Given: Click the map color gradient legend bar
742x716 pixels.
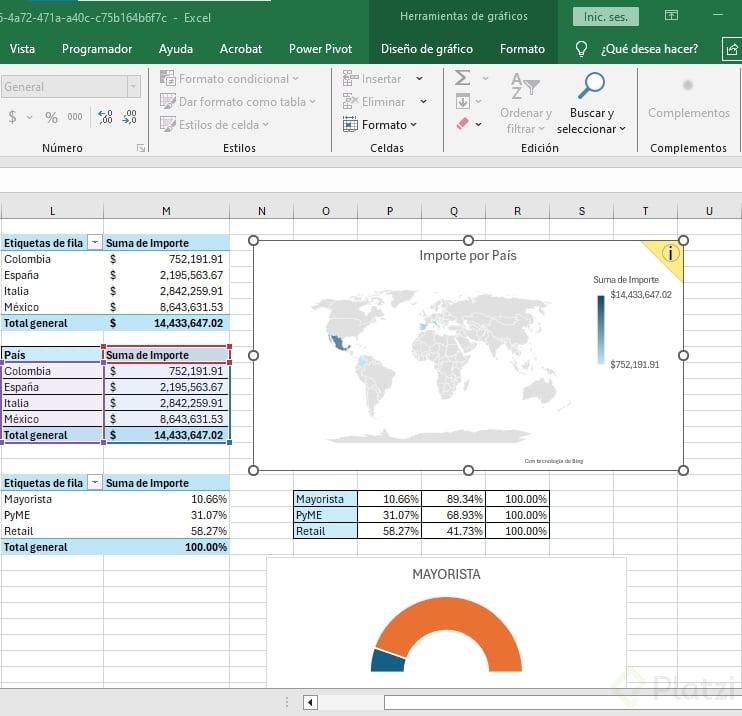Looking at the screenshot, I should coord(602,329).
